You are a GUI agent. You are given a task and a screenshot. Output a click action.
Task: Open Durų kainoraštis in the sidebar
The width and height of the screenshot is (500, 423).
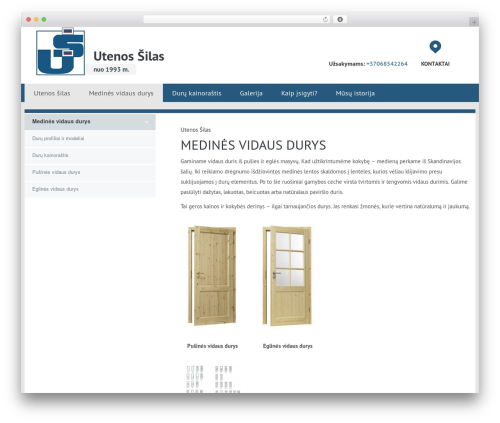[90, 155]
